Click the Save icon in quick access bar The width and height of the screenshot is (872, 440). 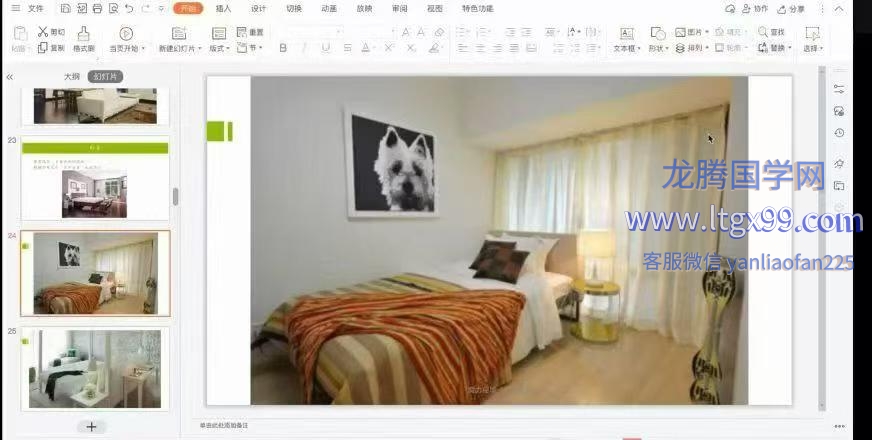click(x=65, y=9)
